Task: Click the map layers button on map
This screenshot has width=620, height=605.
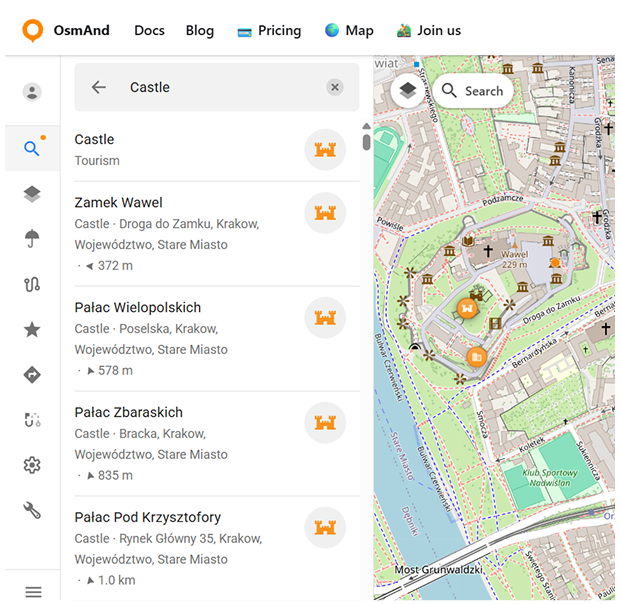Action: click(407, 91)
